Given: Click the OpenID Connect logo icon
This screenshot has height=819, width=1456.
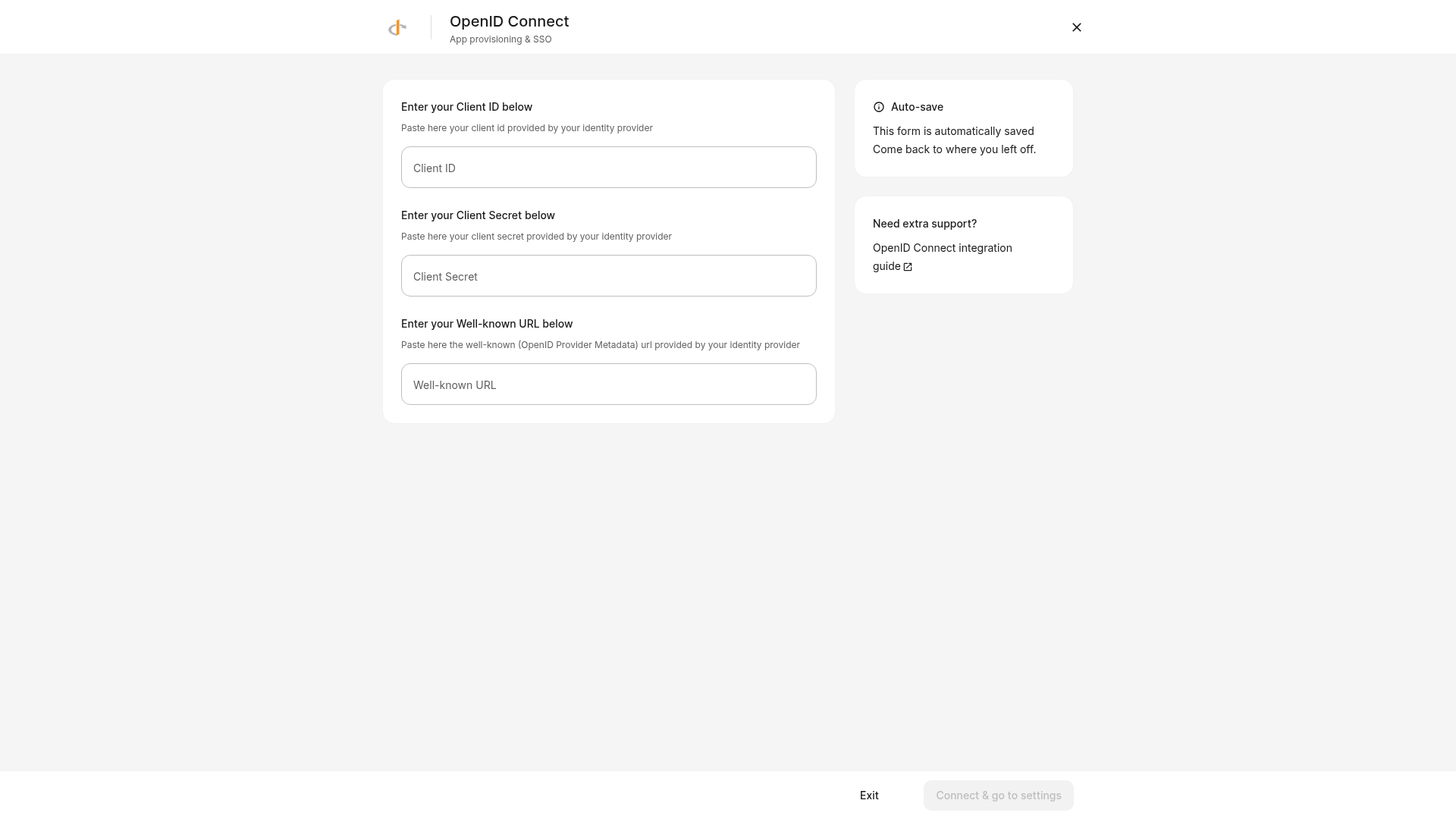Looking at the screenshot, I should tap(397, 28).
